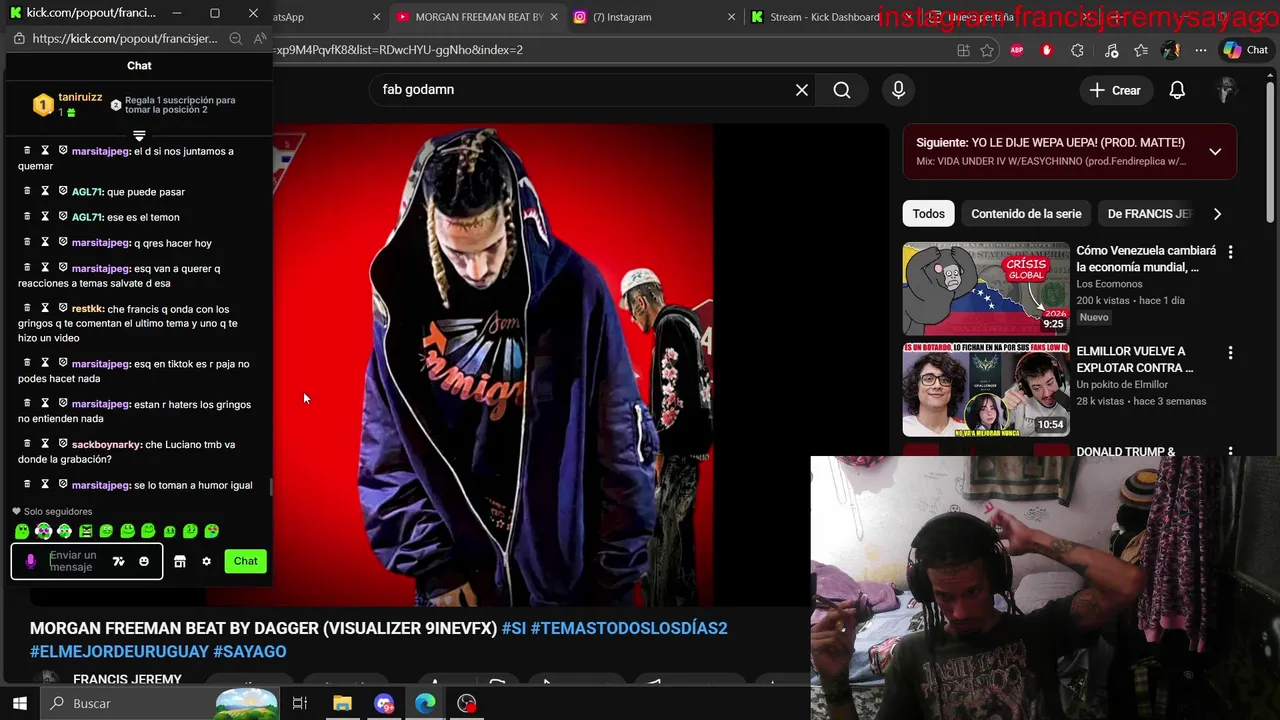Image resolution: width=1280 pixels, height=720 pixels.
Task: Ban marsitajpeg on "se lo toman a humor"
Action: 63,484
